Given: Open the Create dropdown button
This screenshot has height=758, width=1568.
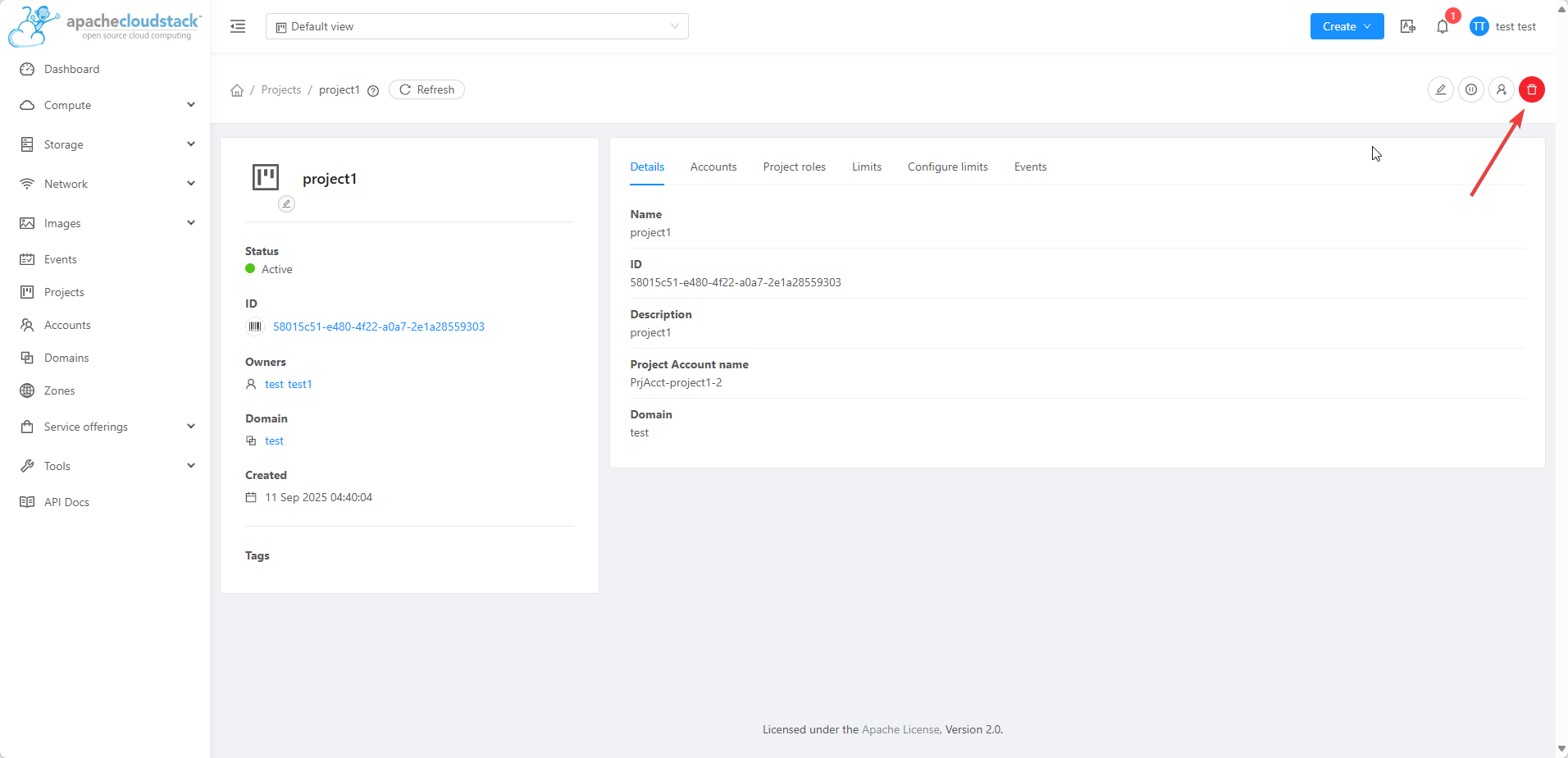Looking at the screenshot, I should point(1347,26).
